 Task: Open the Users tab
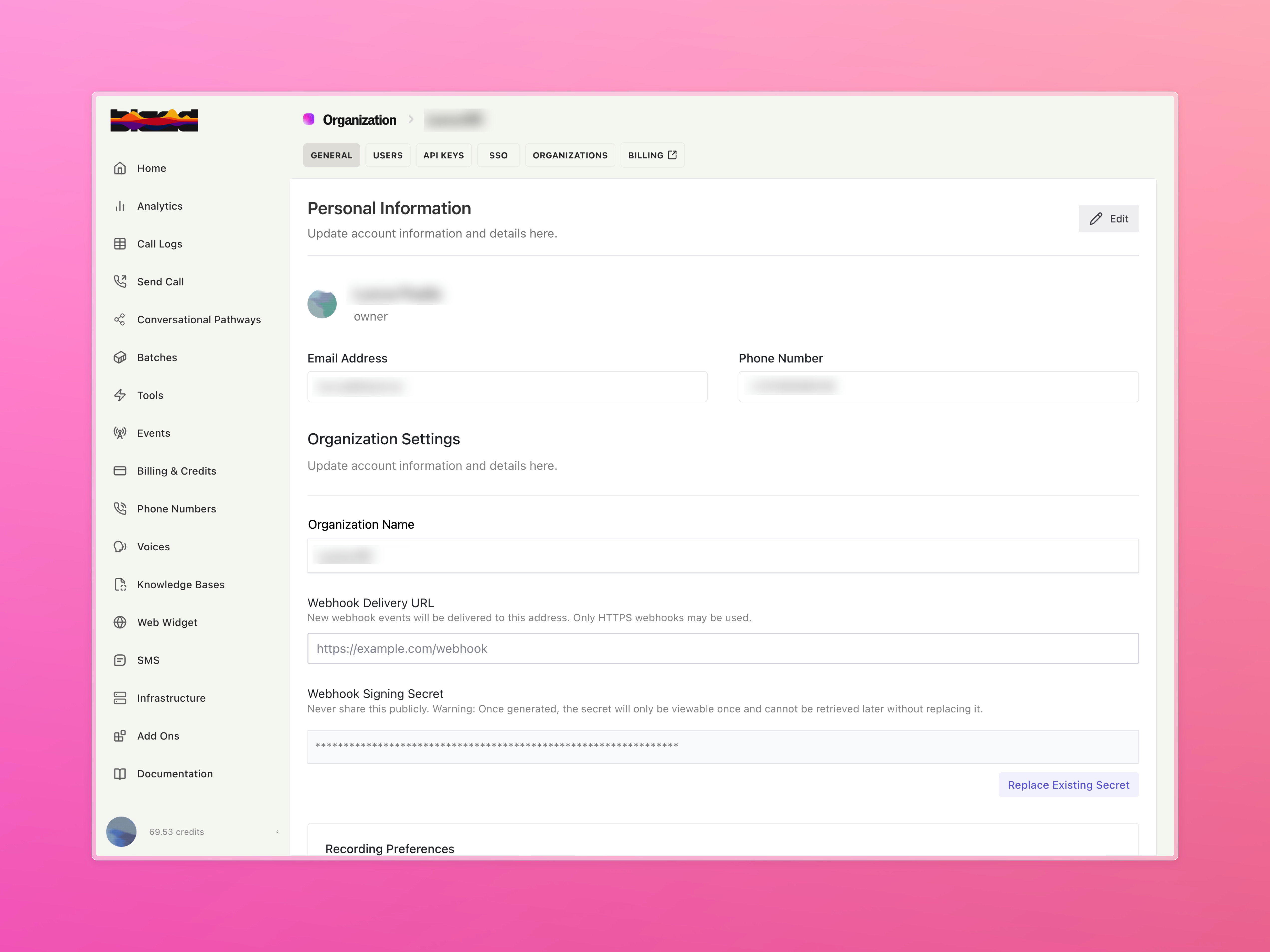coord(388,155)
